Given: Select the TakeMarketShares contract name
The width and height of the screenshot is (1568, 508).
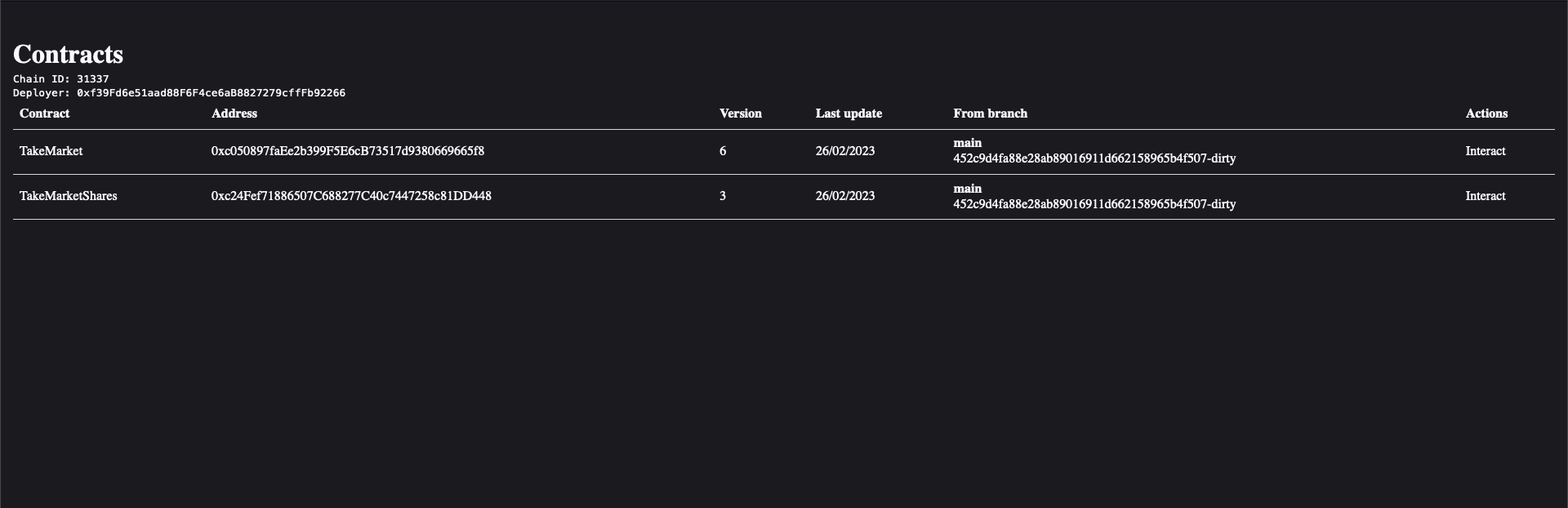Looking at the screenshot, I should 68,196.
